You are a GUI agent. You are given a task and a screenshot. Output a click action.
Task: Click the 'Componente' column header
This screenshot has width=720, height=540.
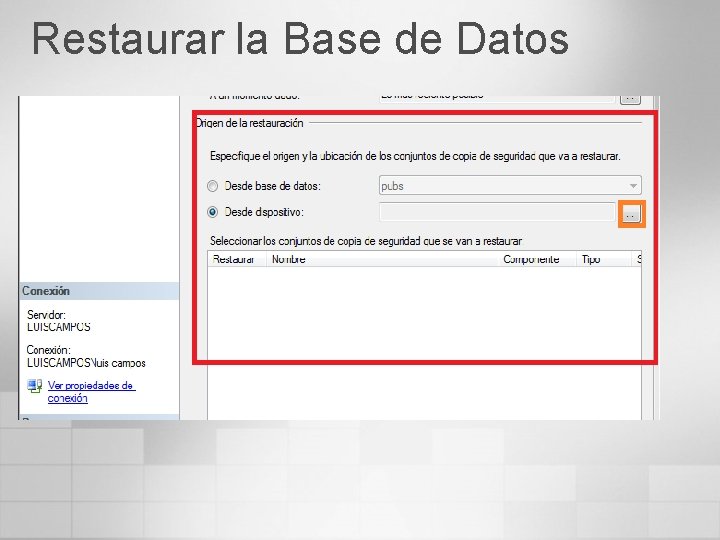tap(537, 259)
